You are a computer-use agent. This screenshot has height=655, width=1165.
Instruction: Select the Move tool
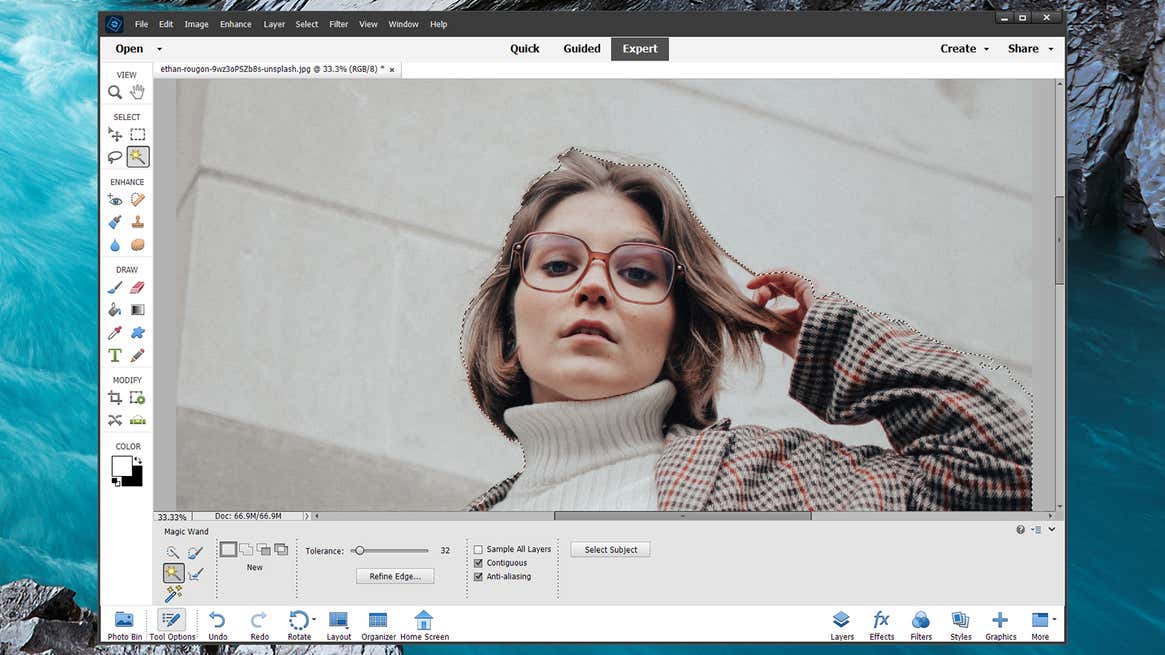tap(115, 134)
